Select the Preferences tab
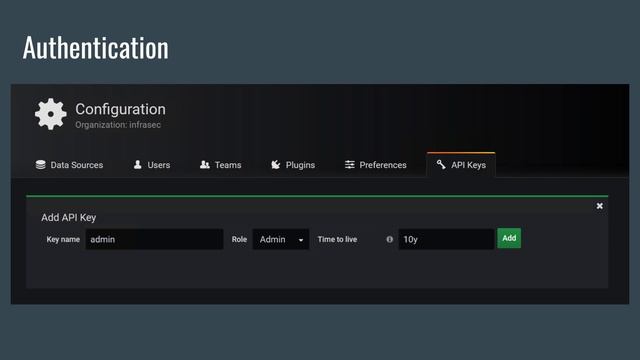Viewport: 640px width, 360px height. coord(376,165)
